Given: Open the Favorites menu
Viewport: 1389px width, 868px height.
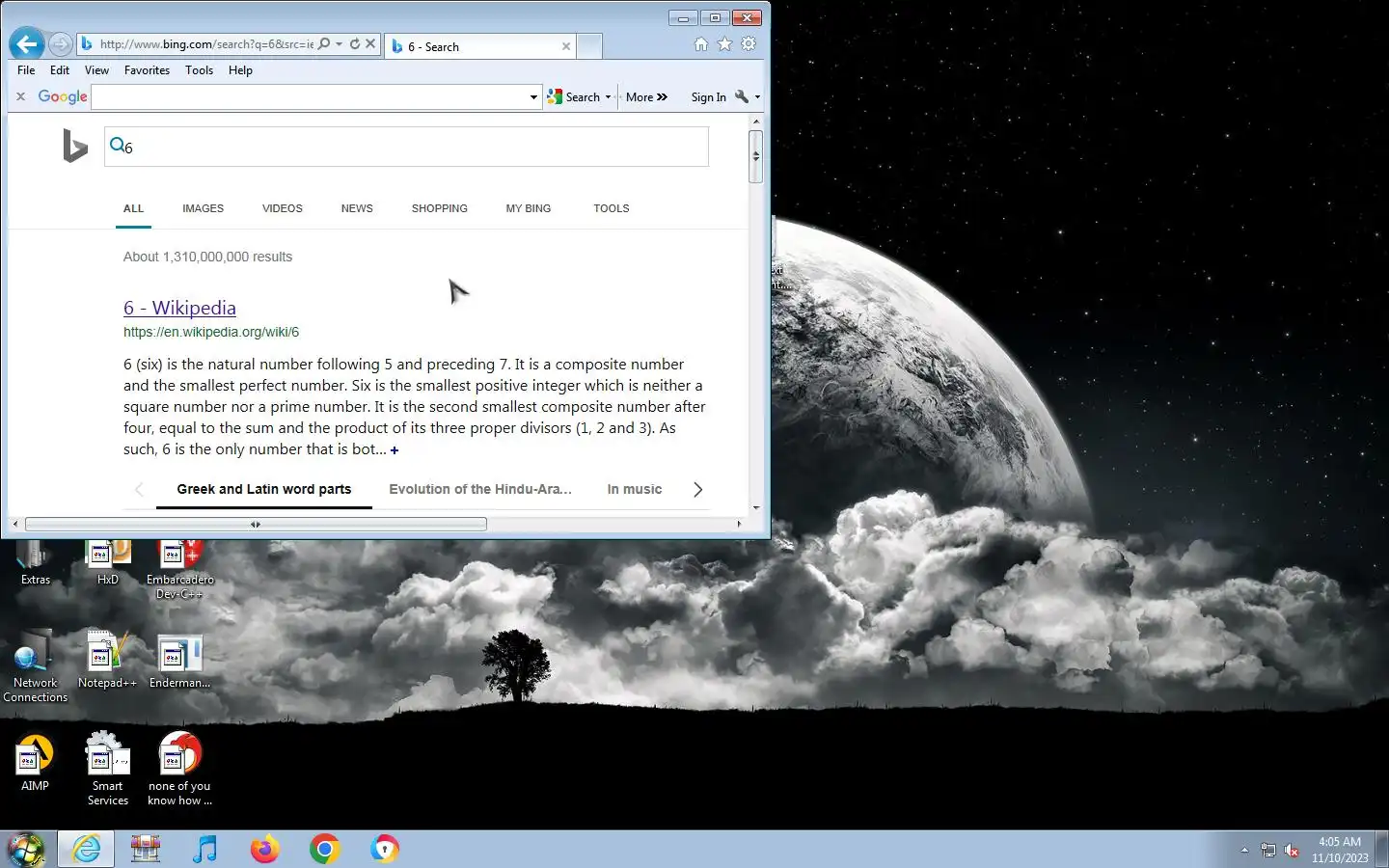Looking at the screenshot, I should (147, 70).
